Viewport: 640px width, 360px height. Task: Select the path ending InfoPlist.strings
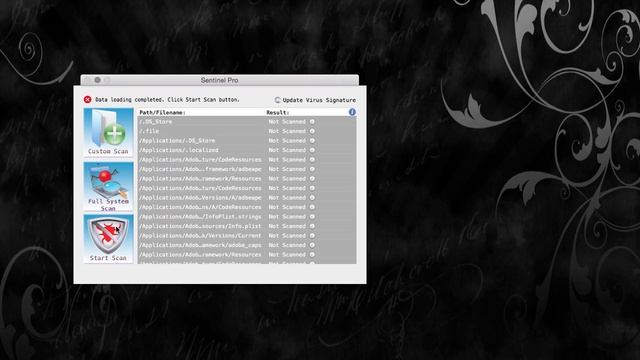point(200,217)
